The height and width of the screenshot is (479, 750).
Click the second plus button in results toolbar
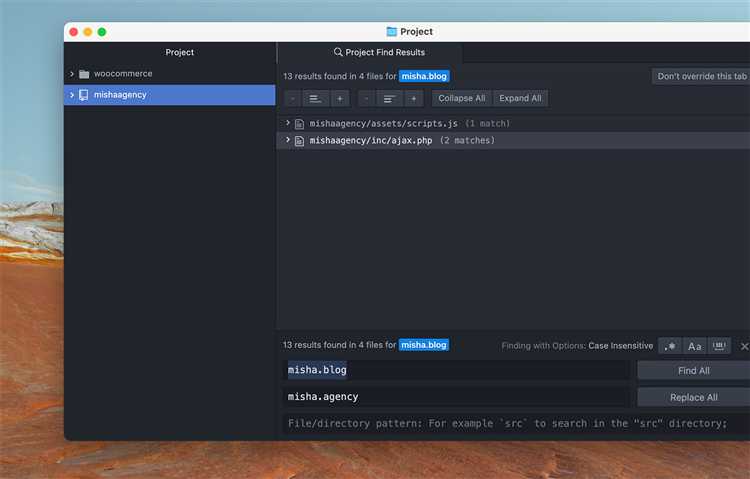(x=414, y=98)
